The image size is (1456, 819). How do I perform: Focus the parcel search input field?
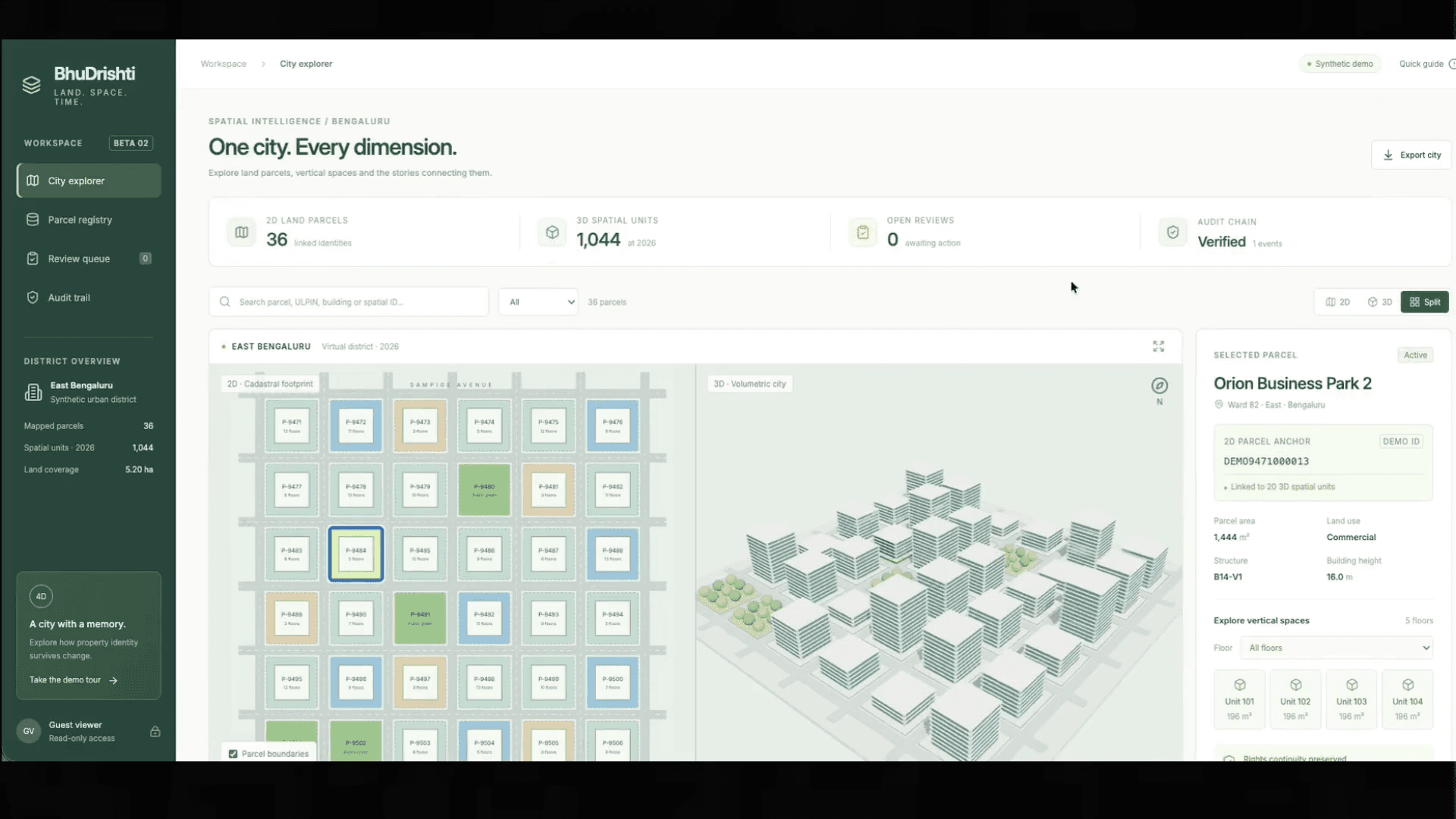coord(349,302)
